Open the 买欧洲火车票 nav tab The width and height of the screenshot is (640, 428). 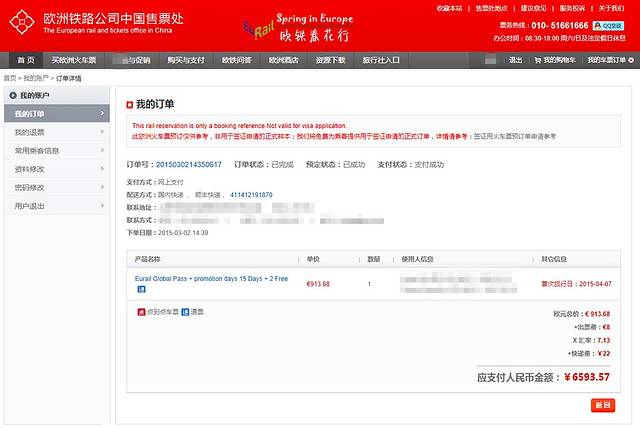[x=79, y=60]
